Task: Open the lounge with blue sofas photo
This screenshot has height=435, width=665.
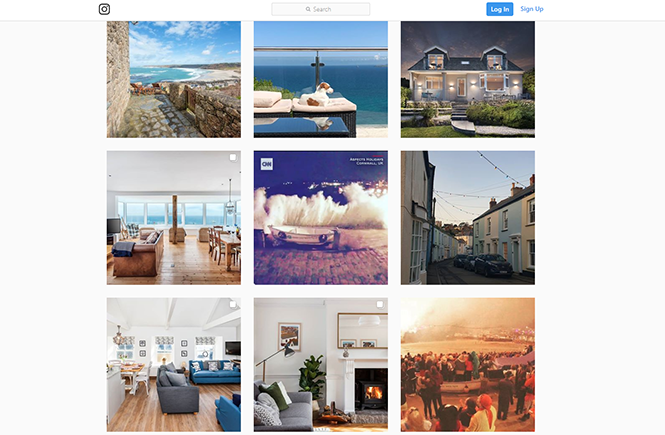Action: pos(173,365)
